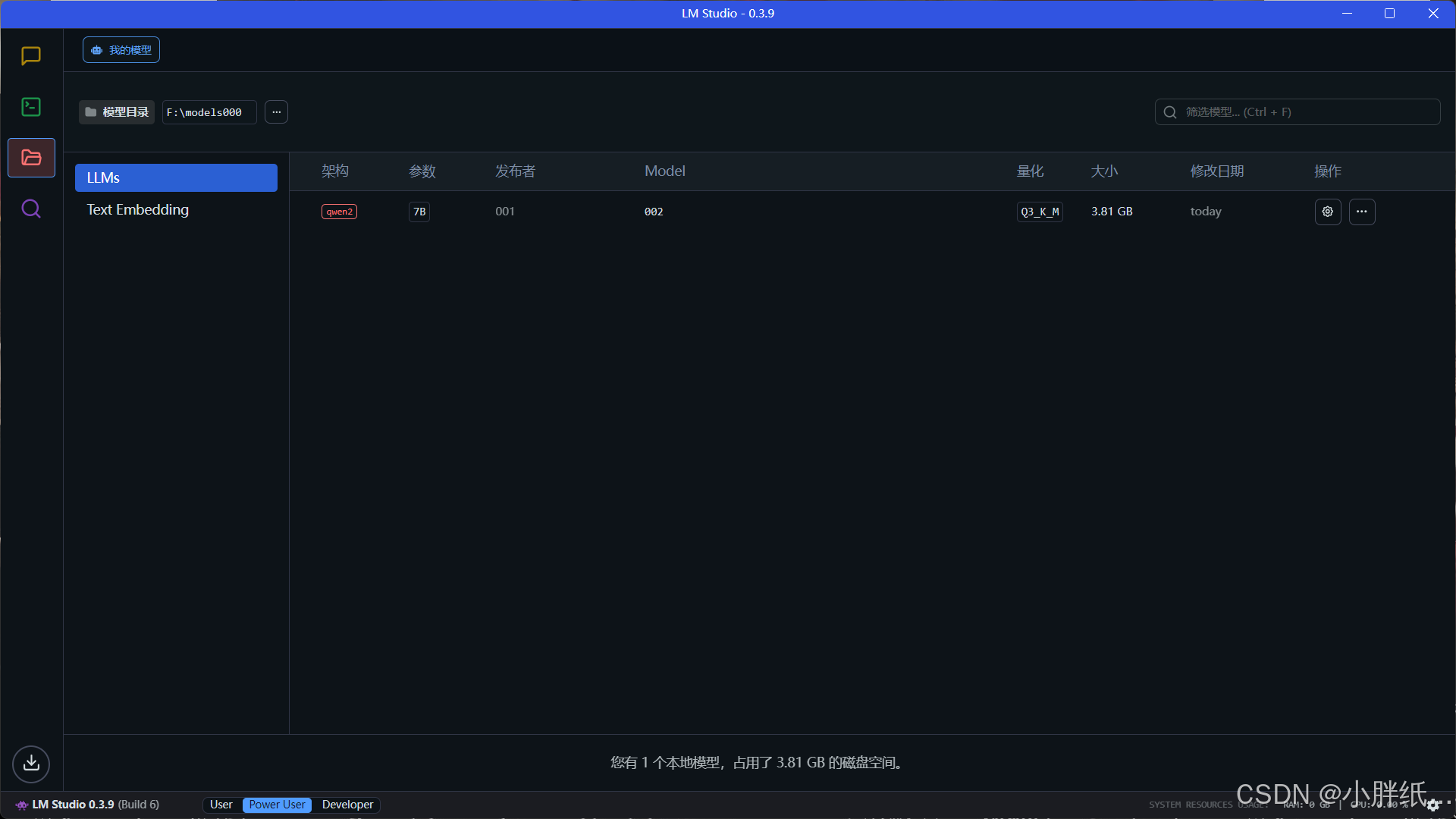Open the more-actions menu for model 002

1361,212
